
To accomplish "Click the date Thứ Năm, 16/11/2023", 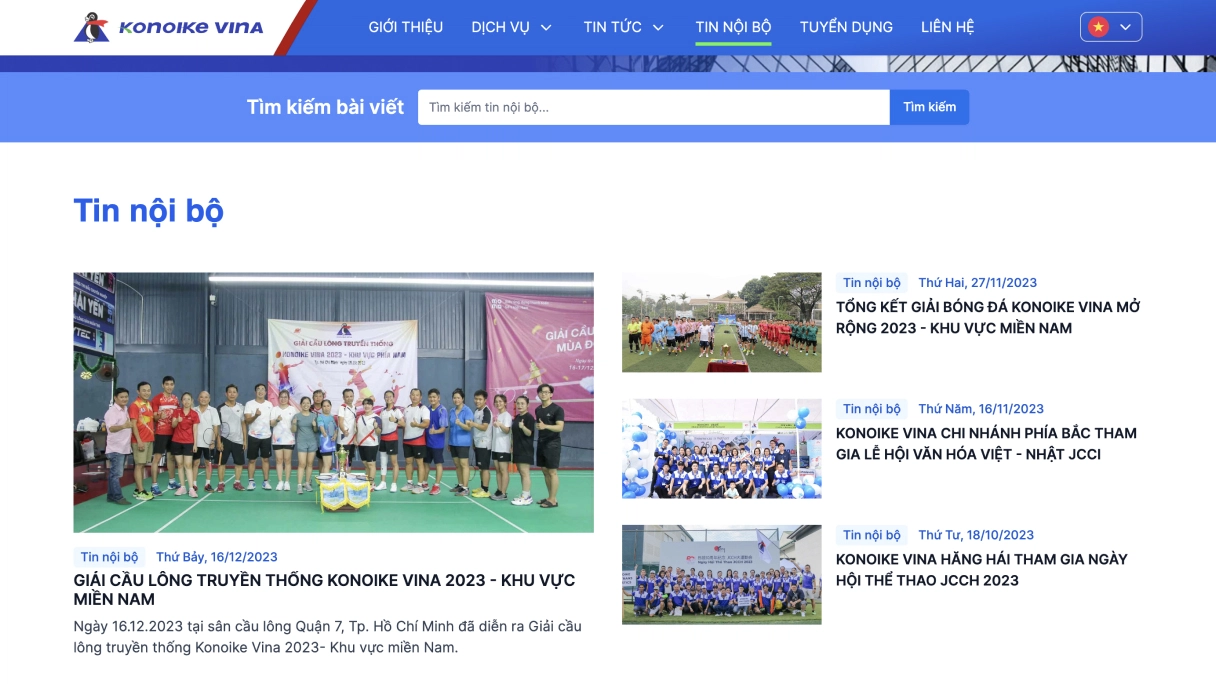I will [981, 409].
